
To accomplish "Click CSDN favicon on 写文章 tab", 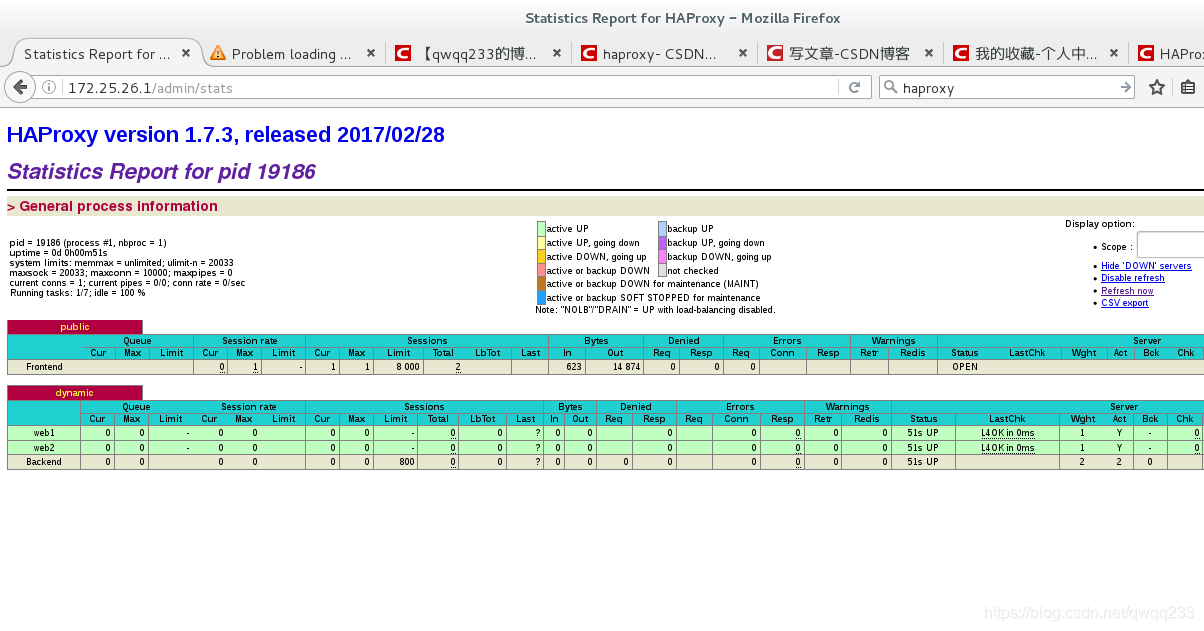I will (775, 54).
